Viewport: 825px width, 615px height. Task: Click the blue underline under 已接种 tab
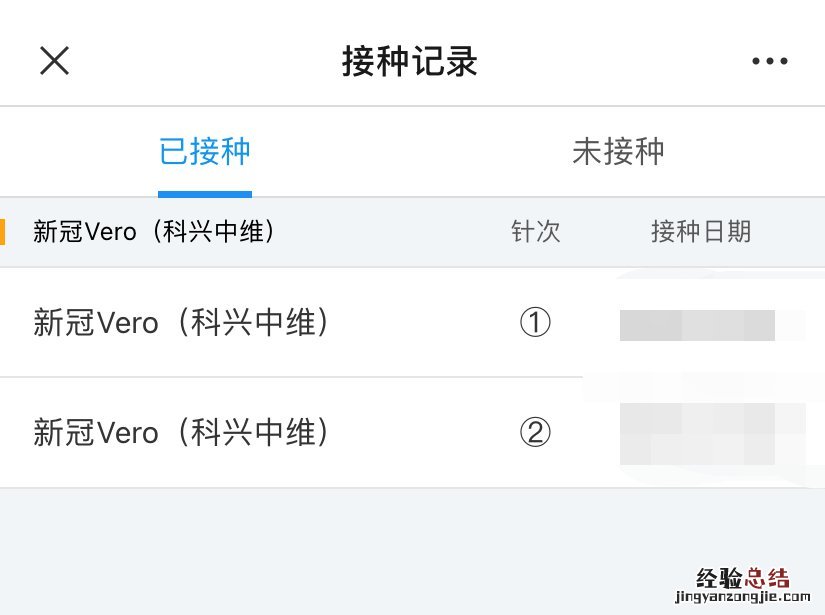tap(205, 193)
